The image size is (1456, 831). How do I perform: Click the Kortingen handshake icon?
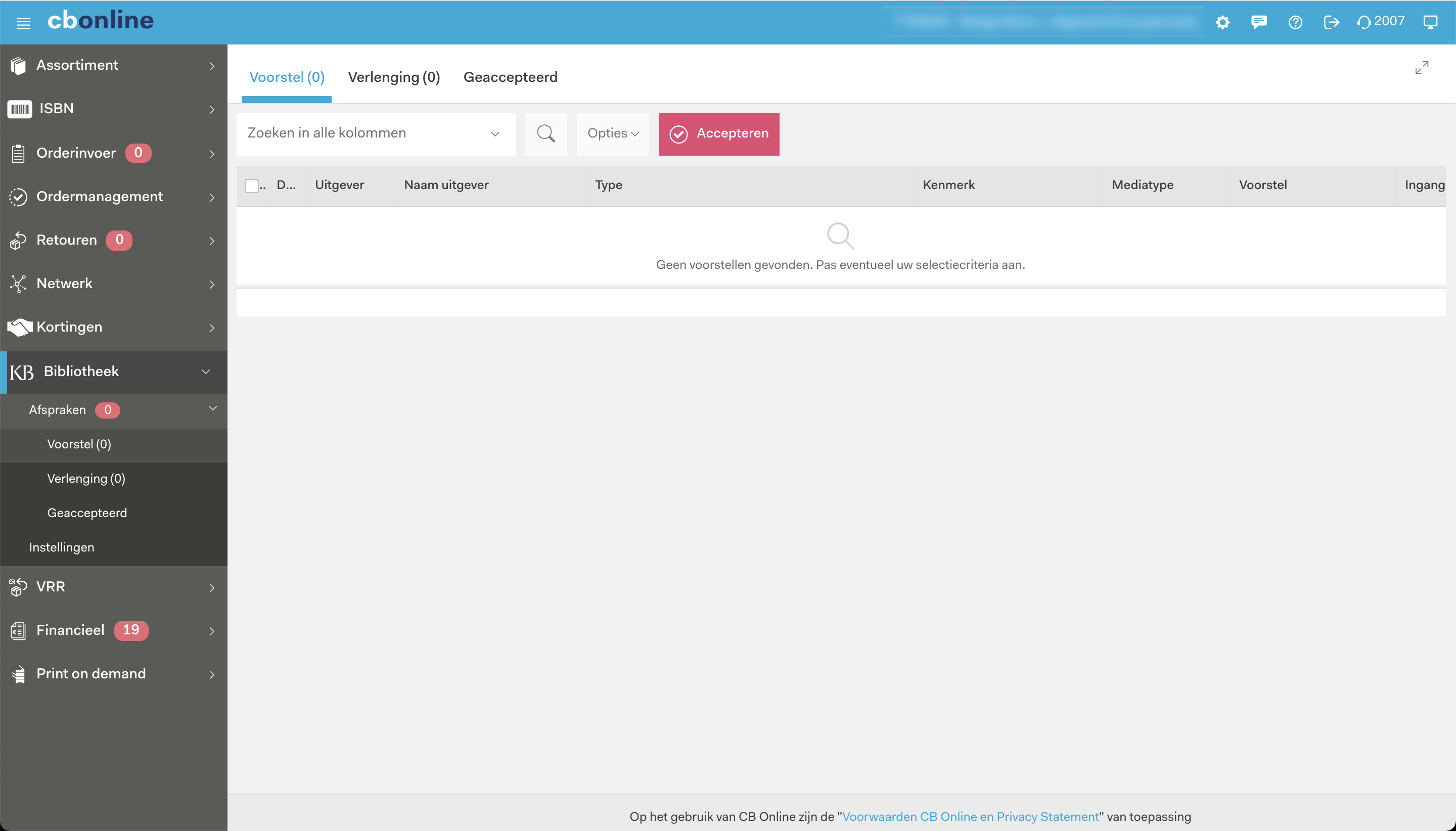(x=19, y=327)
